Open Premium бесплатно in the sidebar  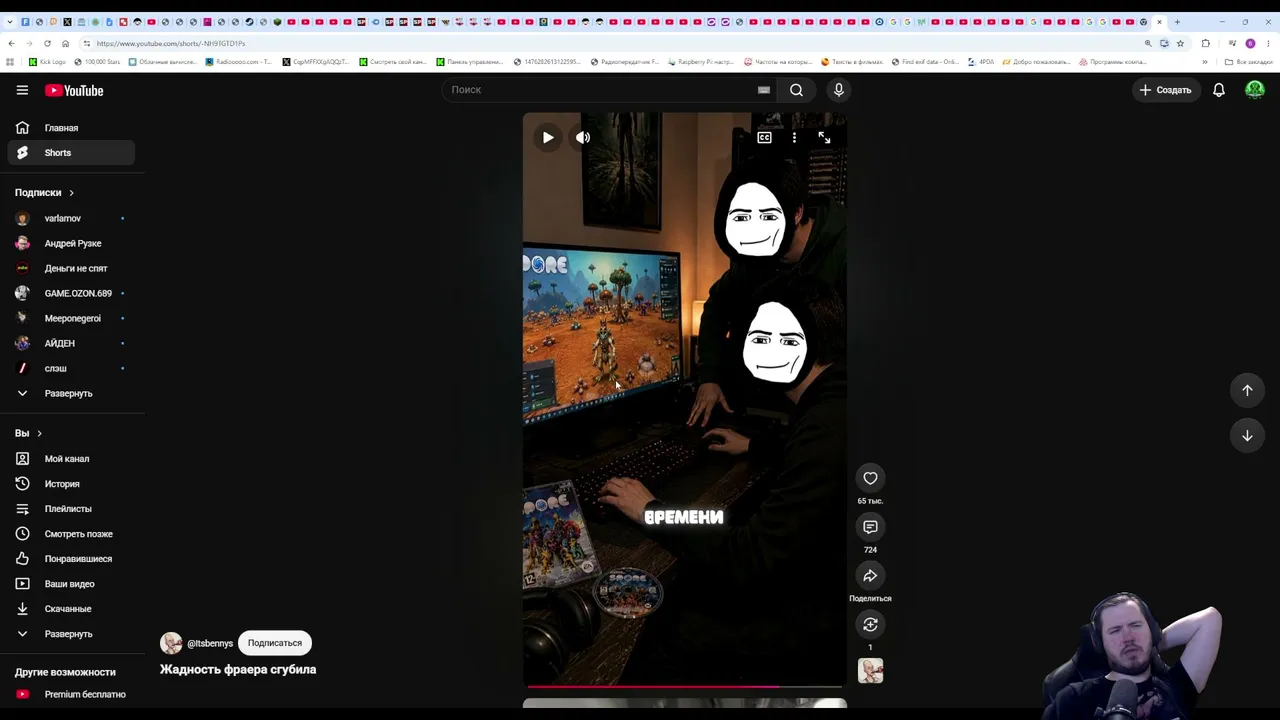(x=70, y=694)
